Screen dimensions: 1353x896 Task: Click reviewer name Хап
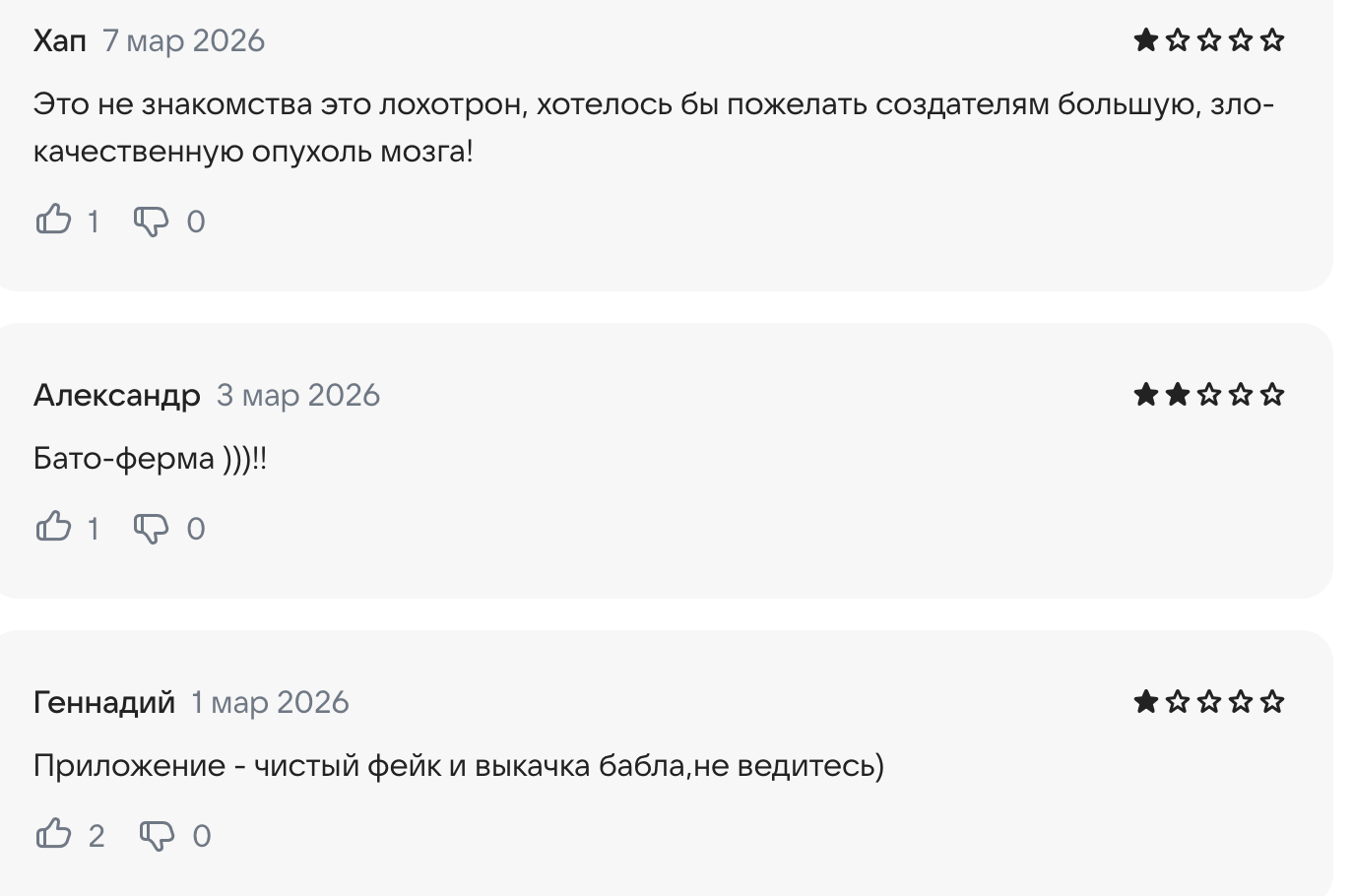[x=57, y=40]
